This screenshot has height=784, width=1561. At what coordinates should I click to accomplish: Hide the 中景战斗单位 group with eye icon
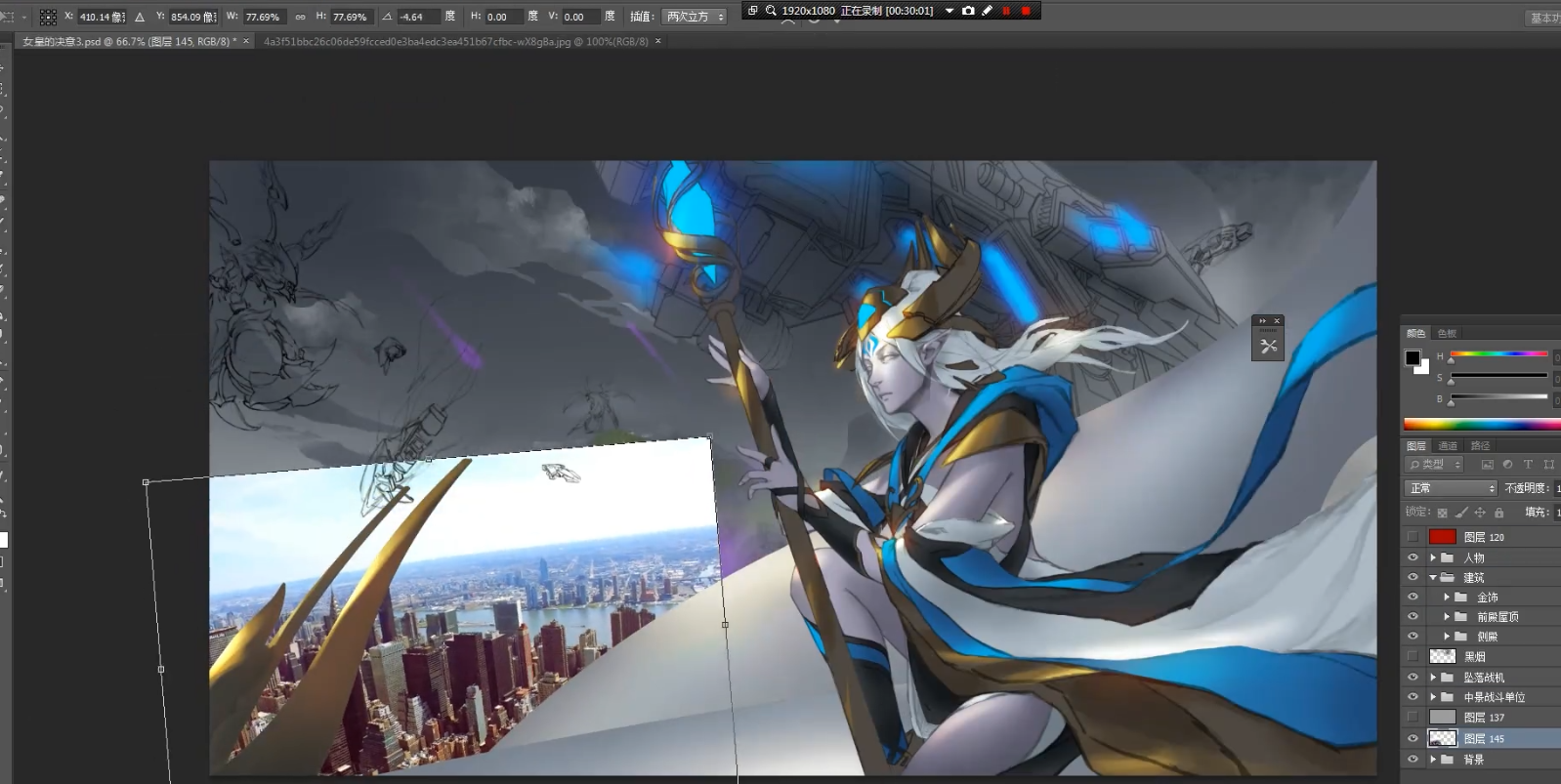pyautogui.click(x=1413, y=697)
